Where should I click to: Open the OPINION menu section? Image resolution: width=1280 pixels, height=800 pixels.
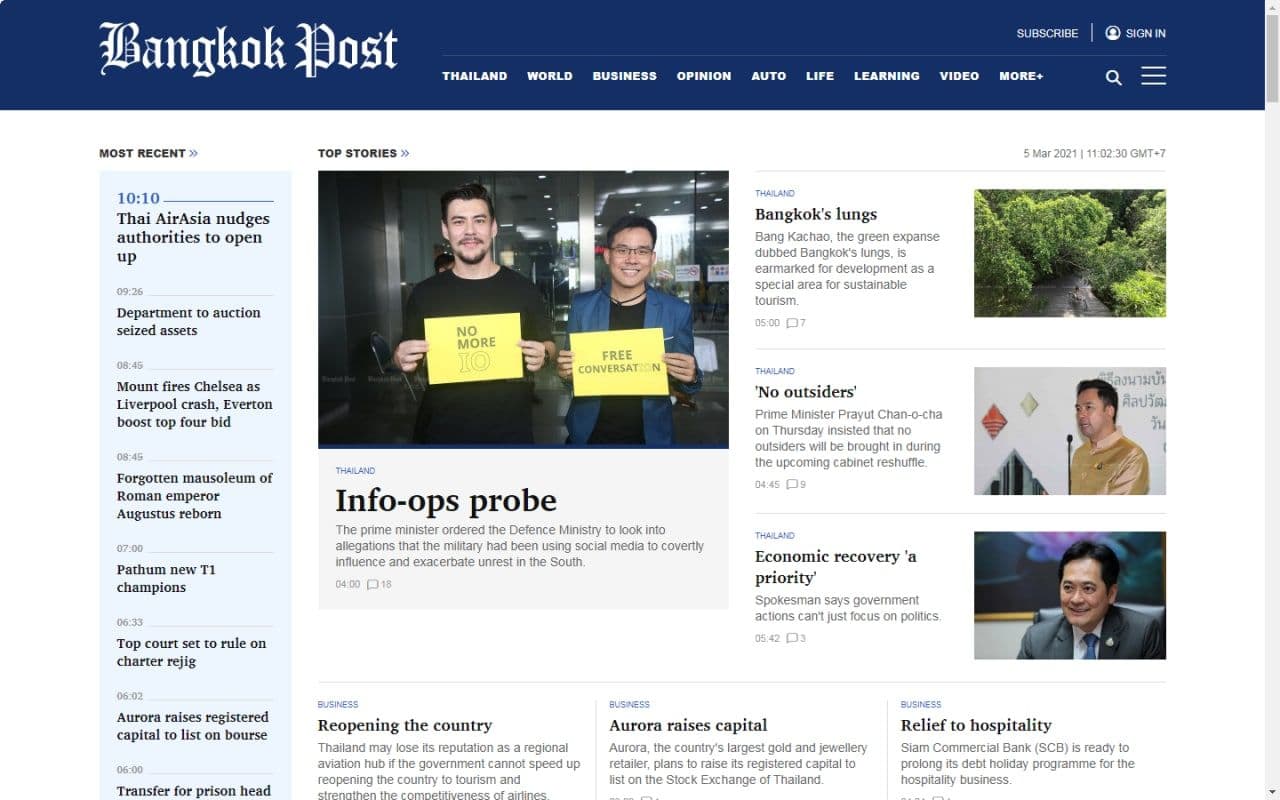click(x=704, y=76)
